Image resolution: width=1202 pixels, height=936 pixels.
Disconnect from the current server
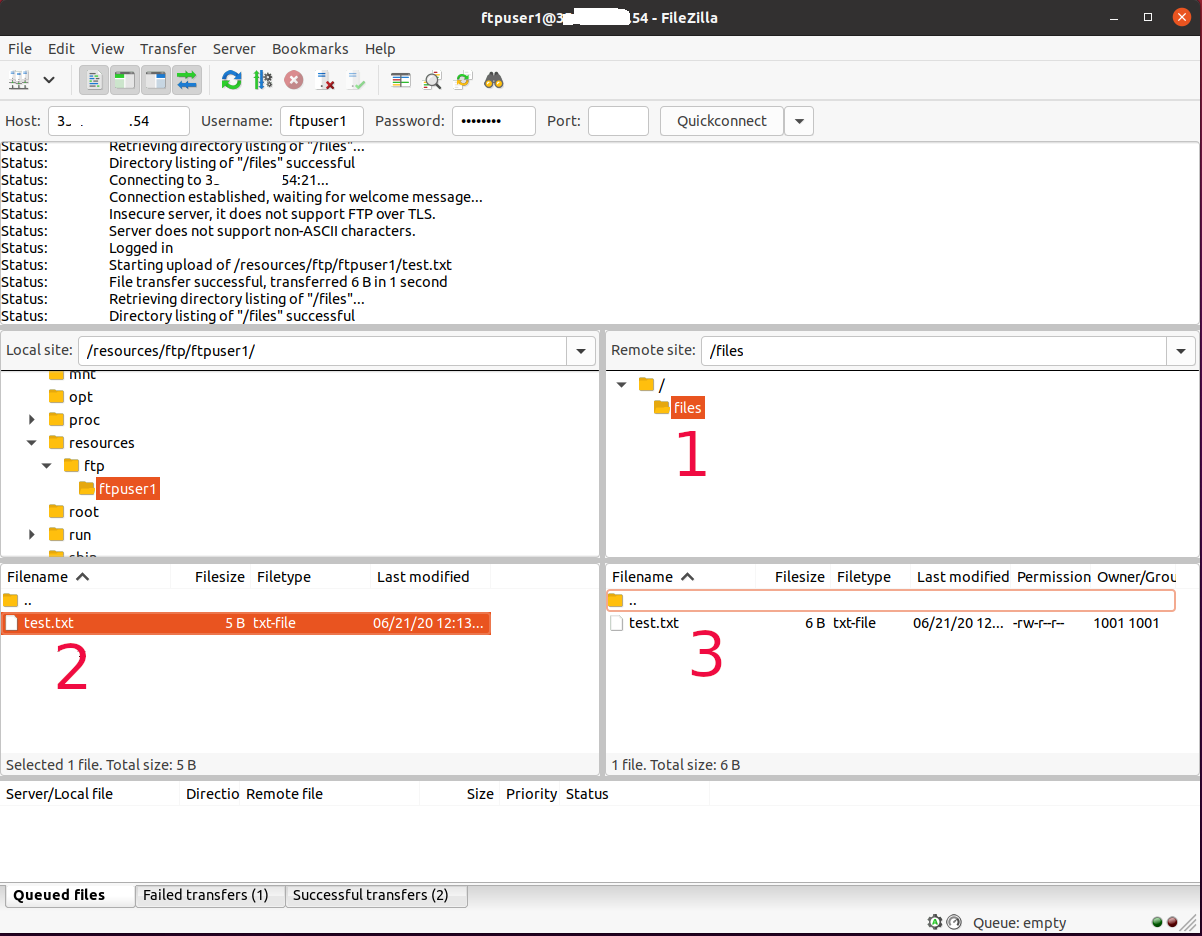click(325, 80)
